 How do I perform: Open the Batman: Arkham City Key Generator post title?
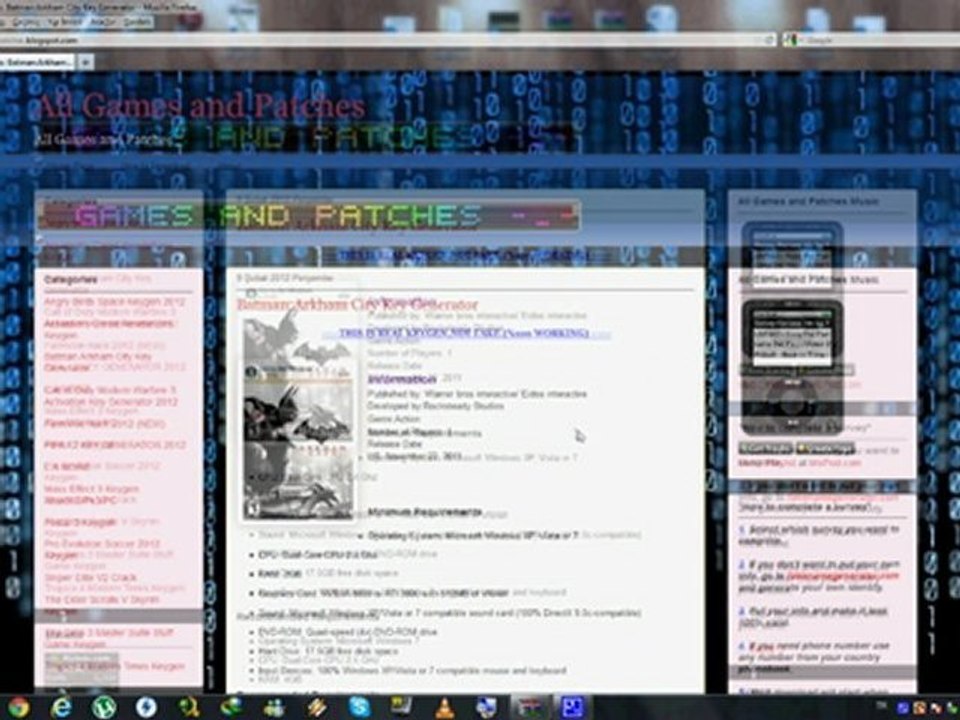[357, 304]
